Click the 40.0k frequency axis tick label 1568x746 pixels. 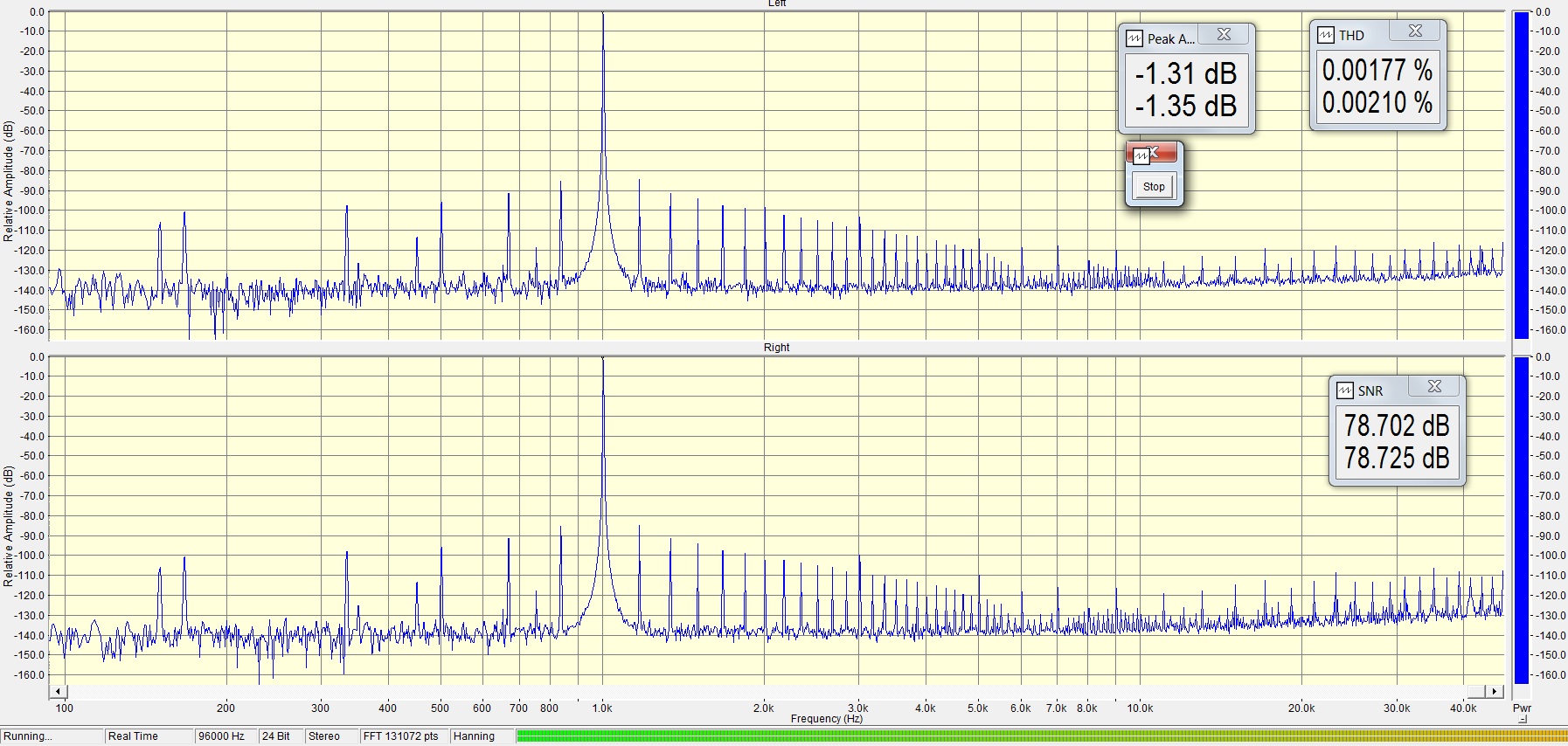1463,708
